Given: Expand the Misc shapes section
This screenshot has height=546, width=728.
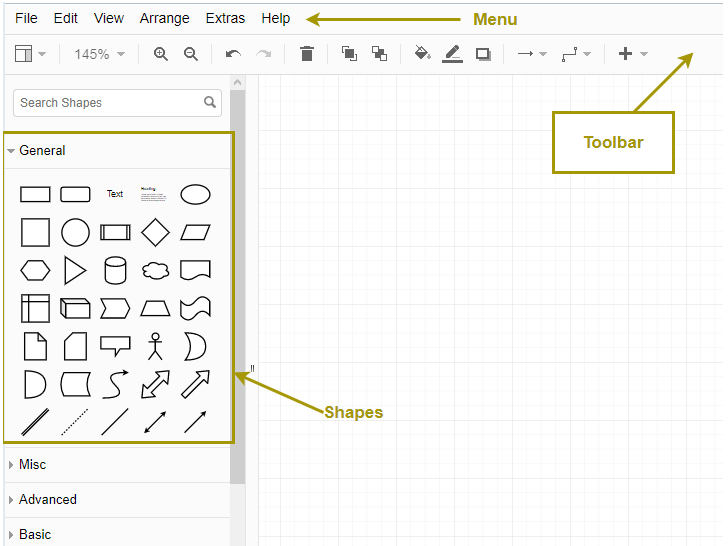Looking at the screenshot, I should (x=117, y=465).
